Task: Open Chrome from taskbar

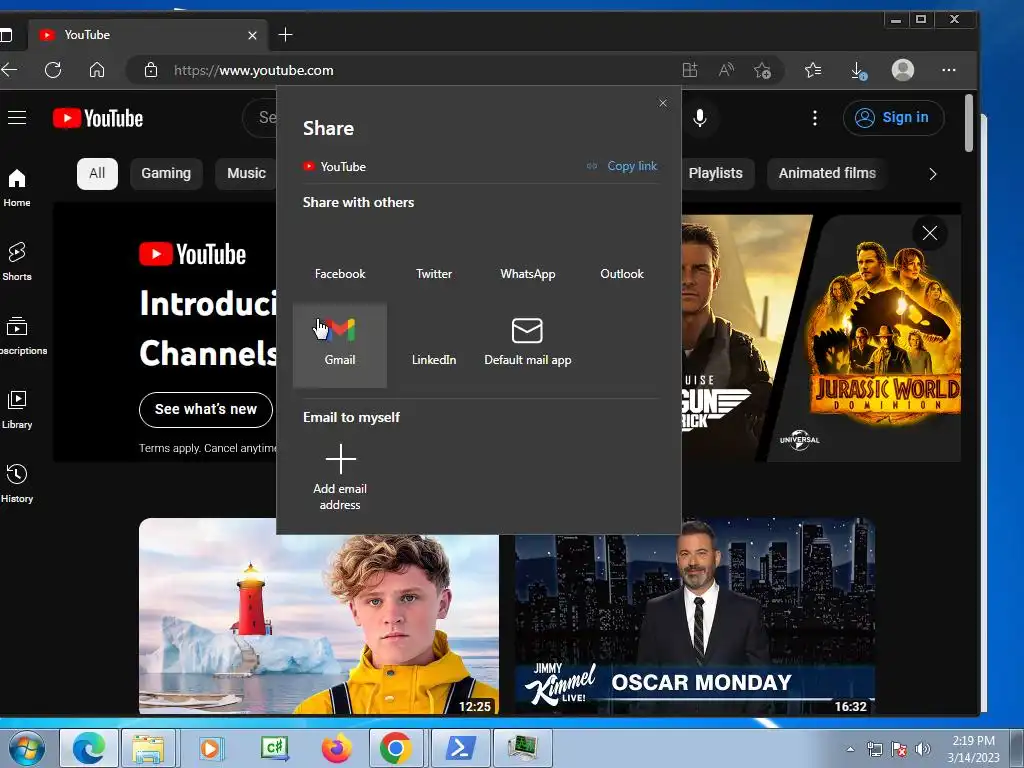Action: coord(396,748)
